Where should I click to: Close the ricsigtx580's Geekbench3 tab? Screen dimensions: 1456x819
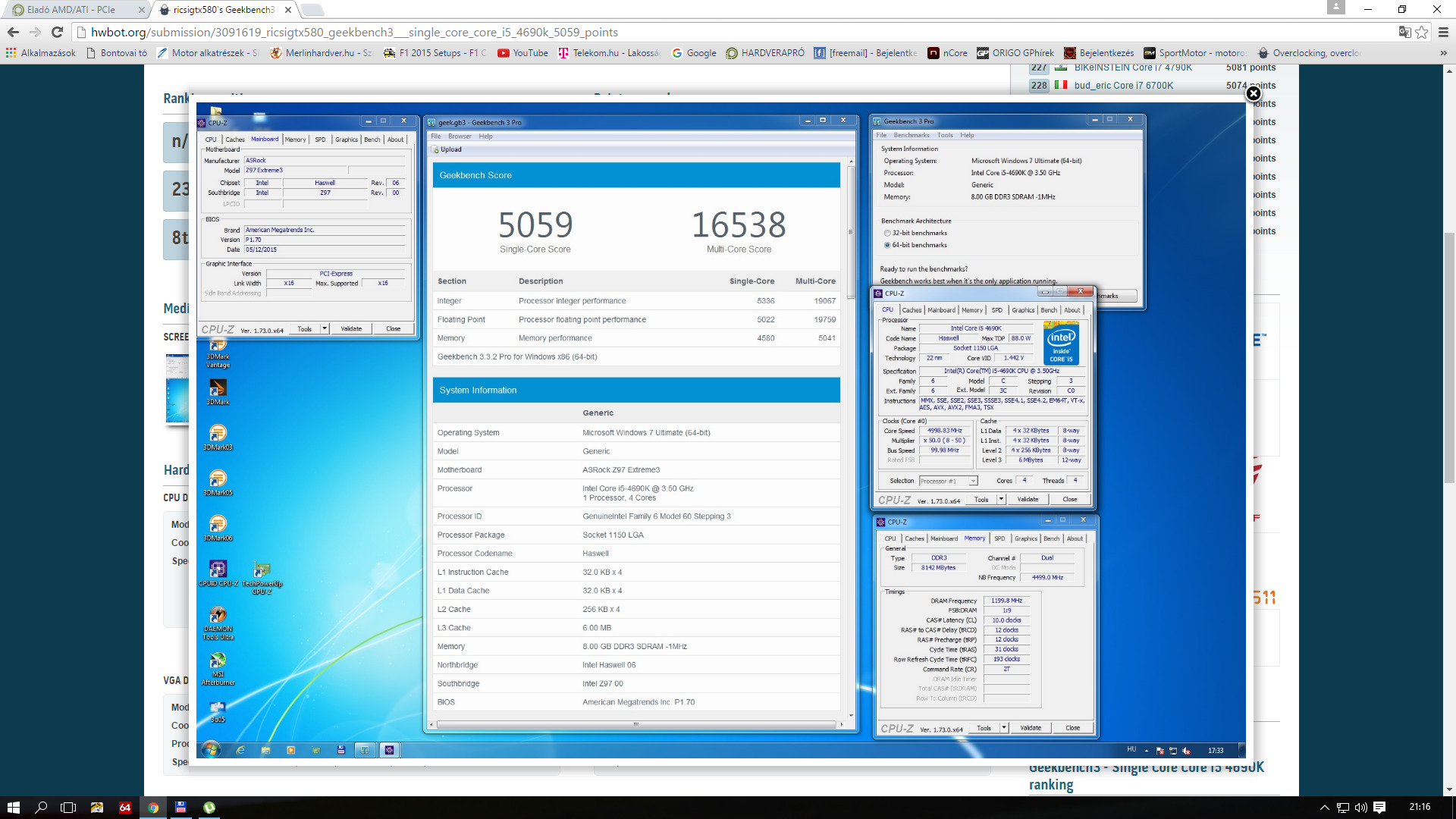pos(287,10)
